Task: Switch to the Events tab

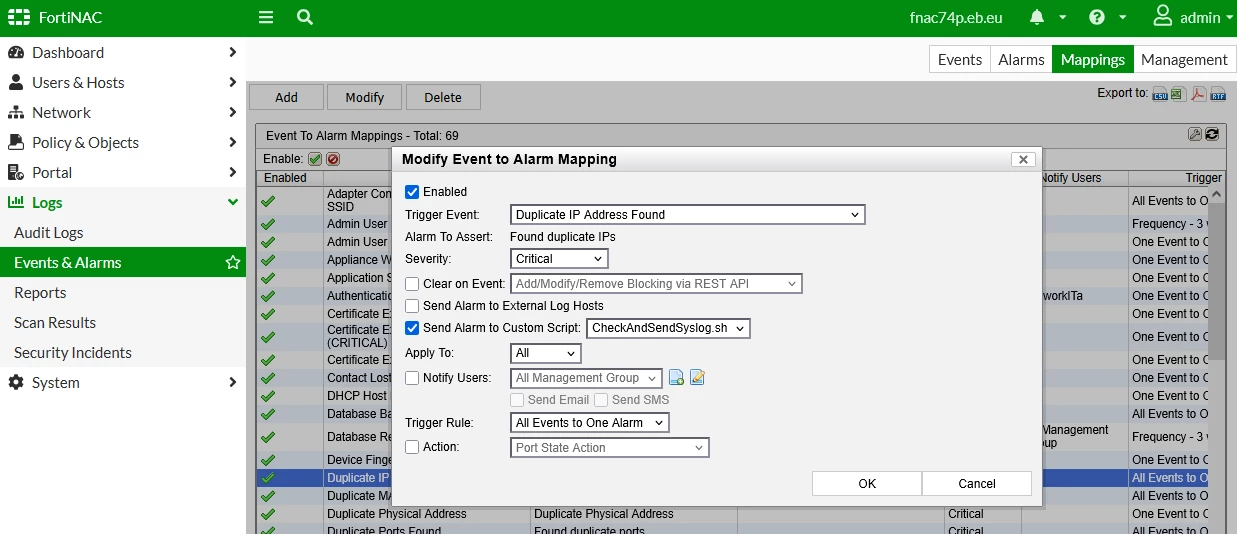Action: pyautogui.click(x=960, y=59)
